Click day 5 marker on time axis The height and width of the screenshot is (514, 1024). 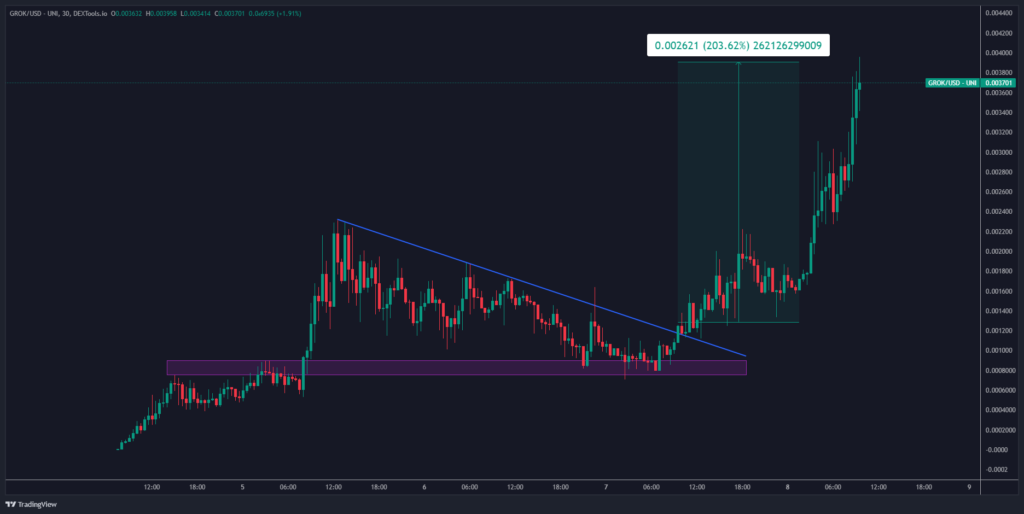(243, 487)
